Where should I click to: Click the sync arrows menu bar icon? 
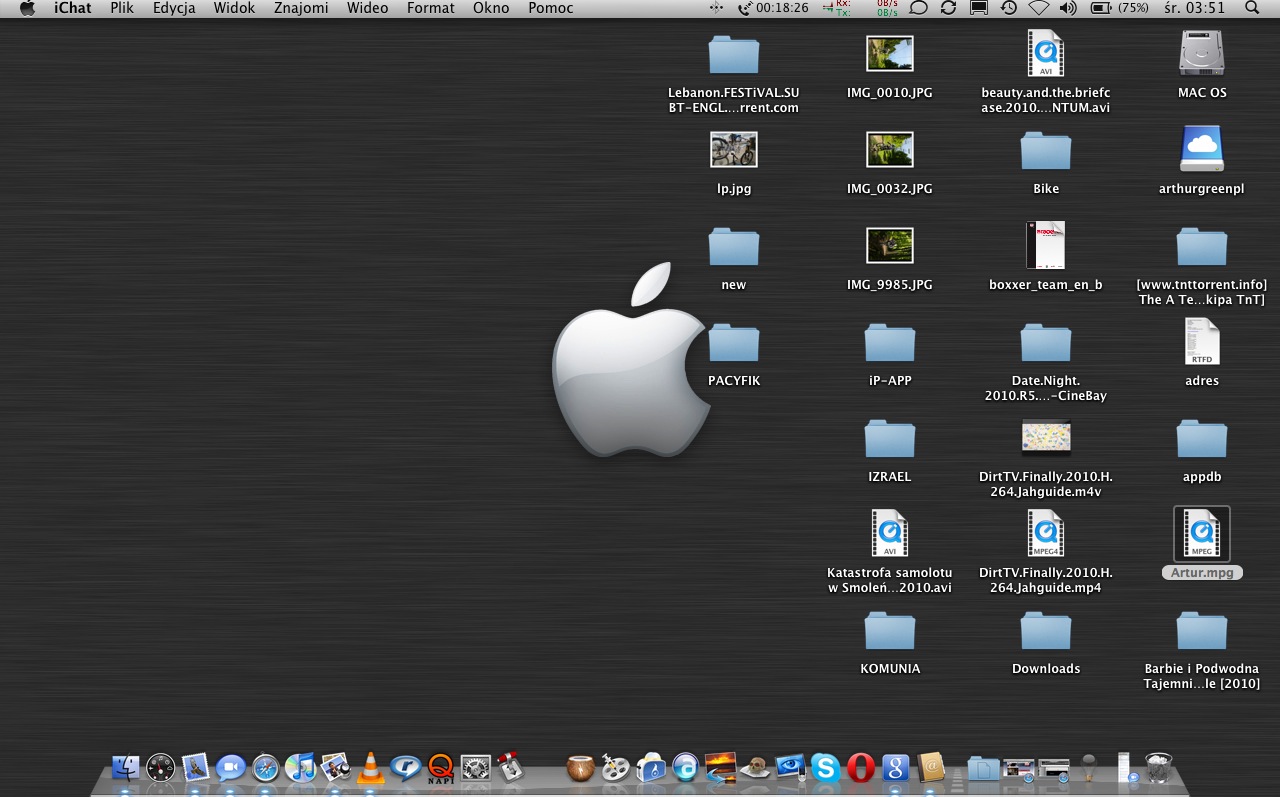coord(948,8)
